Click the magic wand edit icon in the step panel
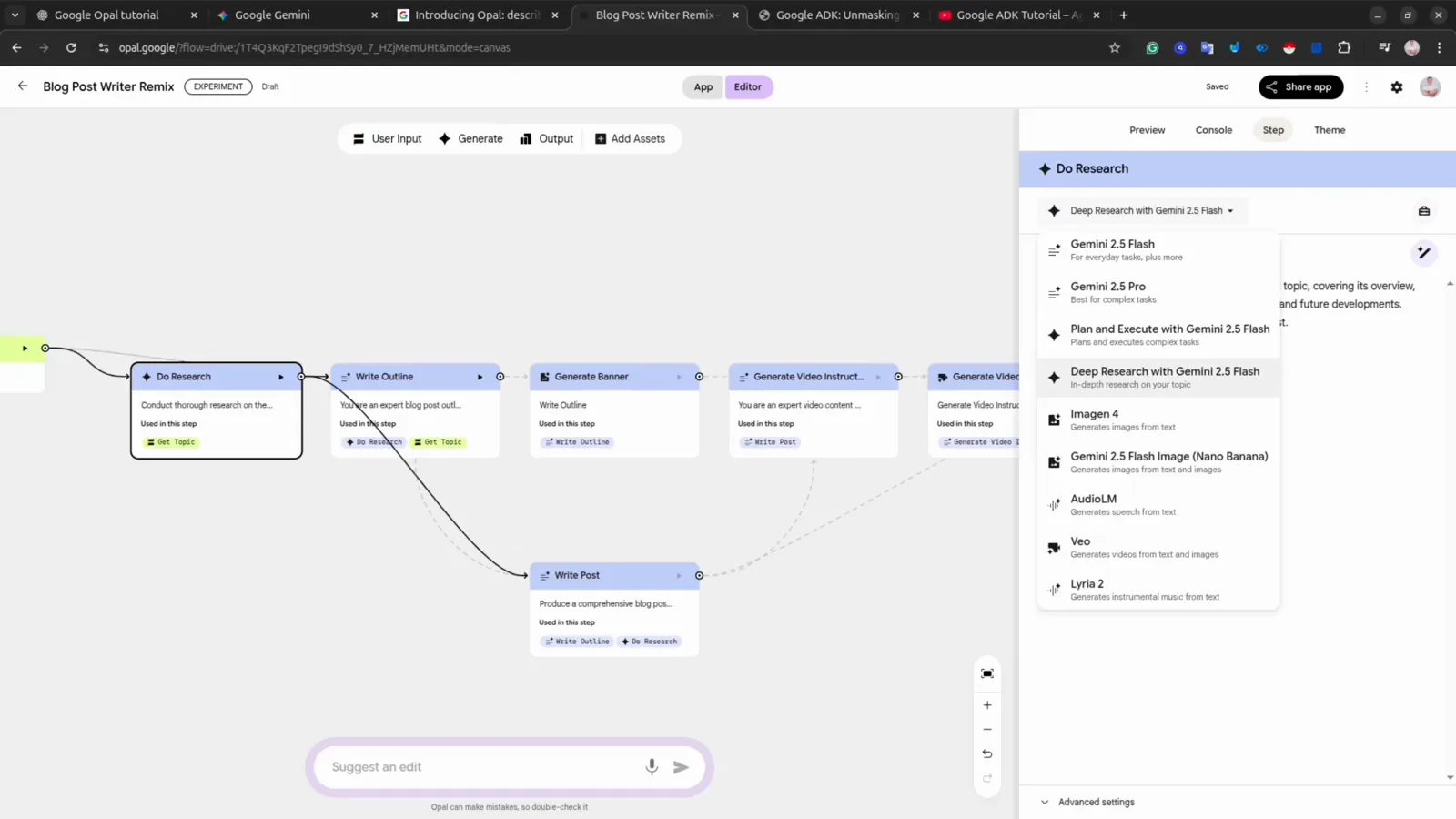The height and width of the screenshot is (819, 1456). coord(1424,253)
